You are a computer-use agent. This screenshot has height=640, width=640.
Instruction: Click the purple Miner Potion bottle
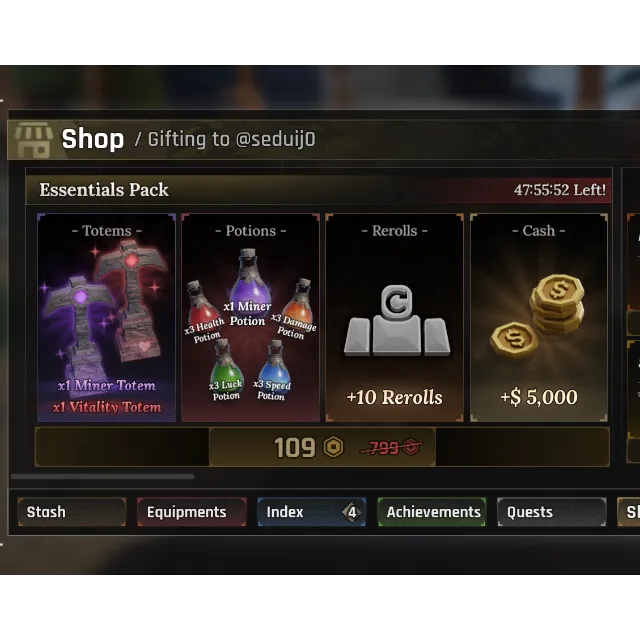coord(249,278)
